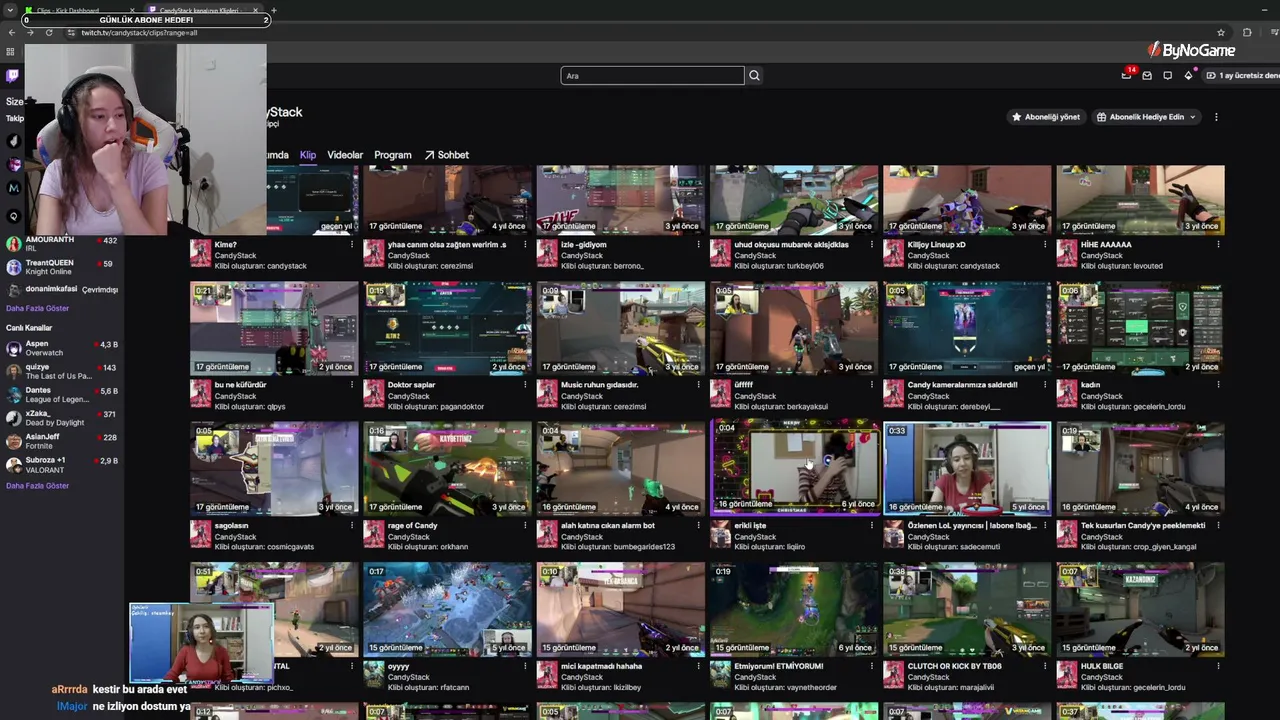The height and width of the screenshot is (720, 1280).
Task: Go back with the browser back arrow
Action: [x=11, y=32]
